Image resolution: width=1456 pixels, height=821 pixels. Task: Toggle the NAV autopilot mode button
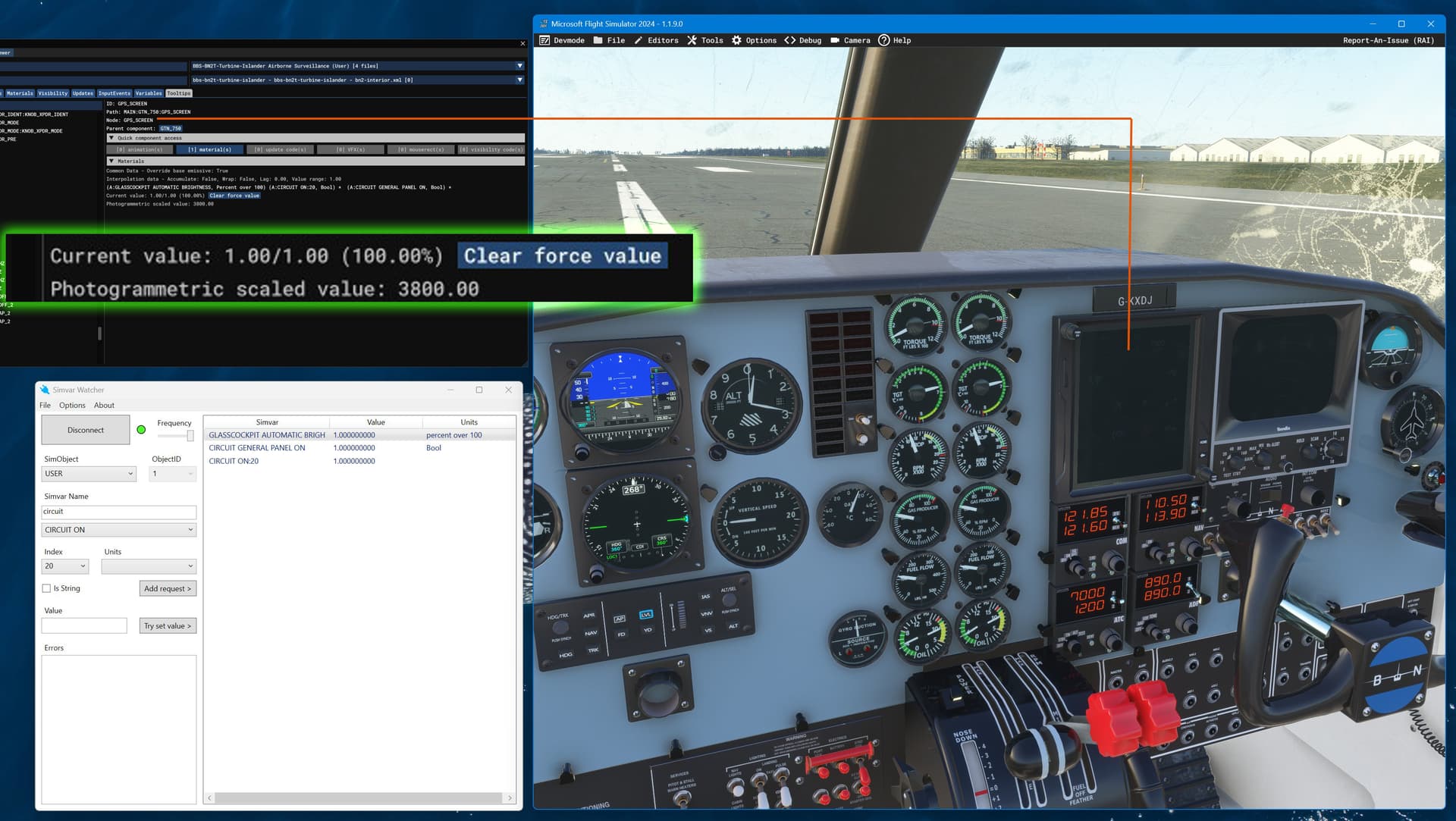point(591,632)
